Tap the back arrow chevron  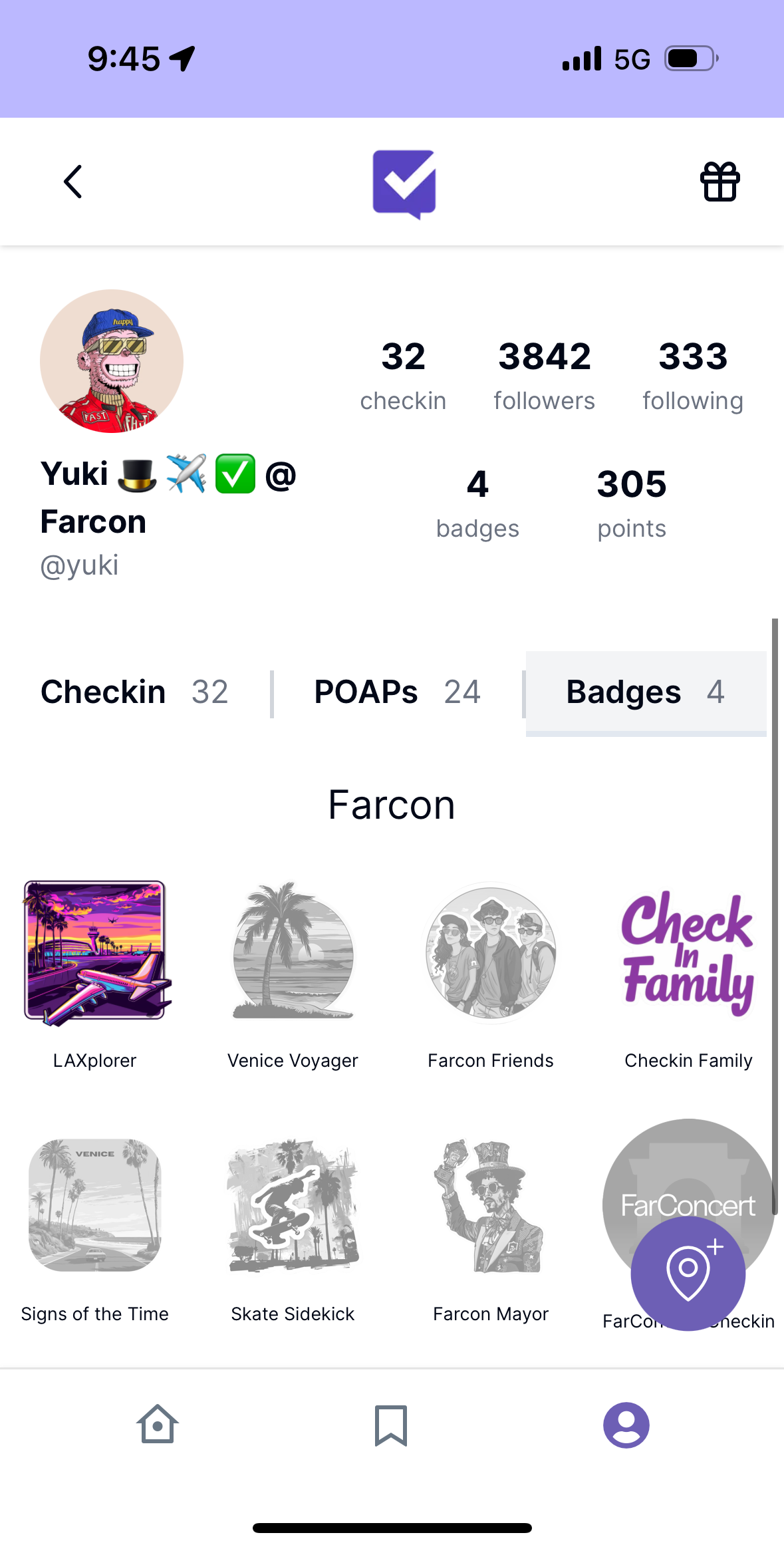(x=73, y=182)
